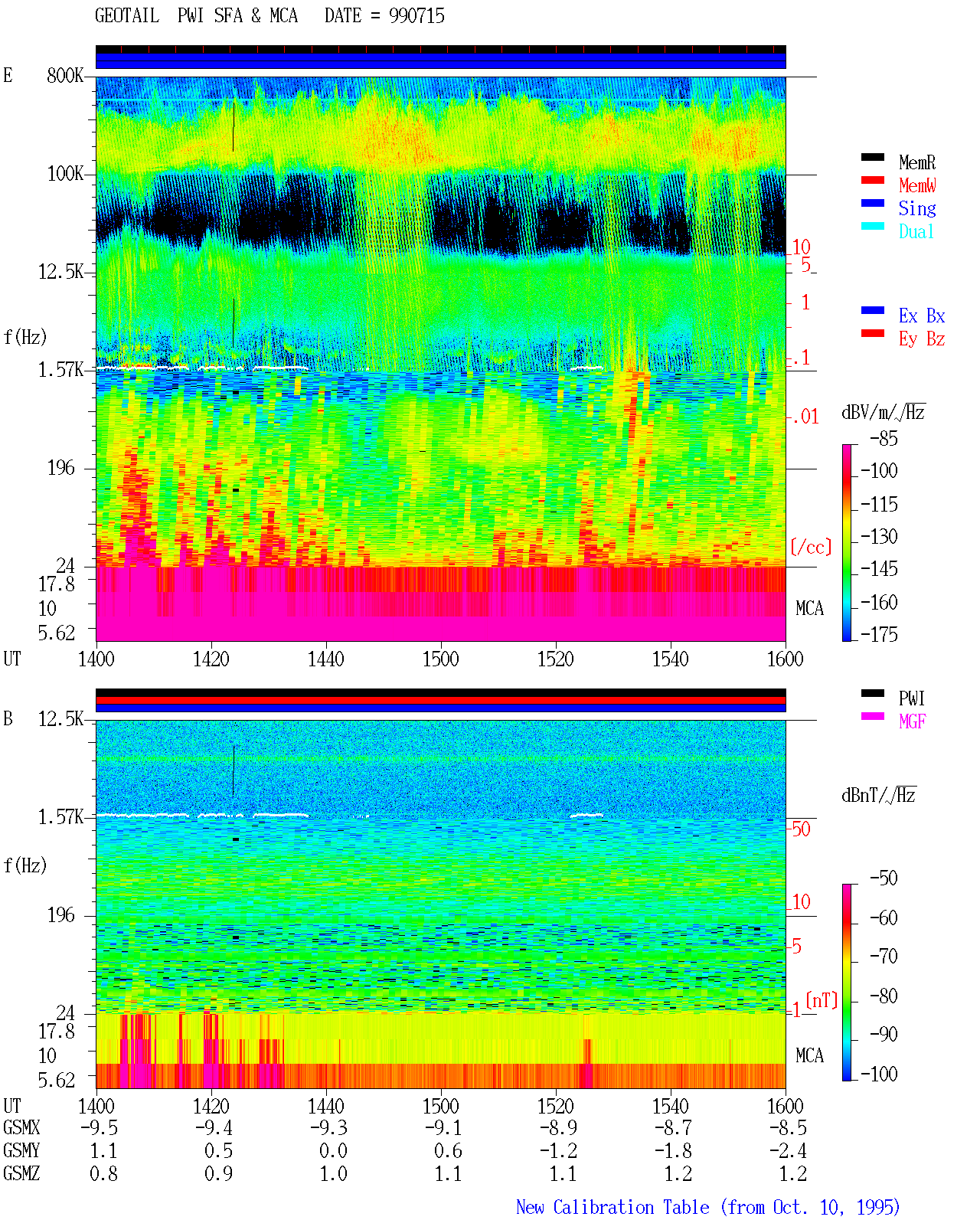Select the Sing legend label

[x=917, y=208]
